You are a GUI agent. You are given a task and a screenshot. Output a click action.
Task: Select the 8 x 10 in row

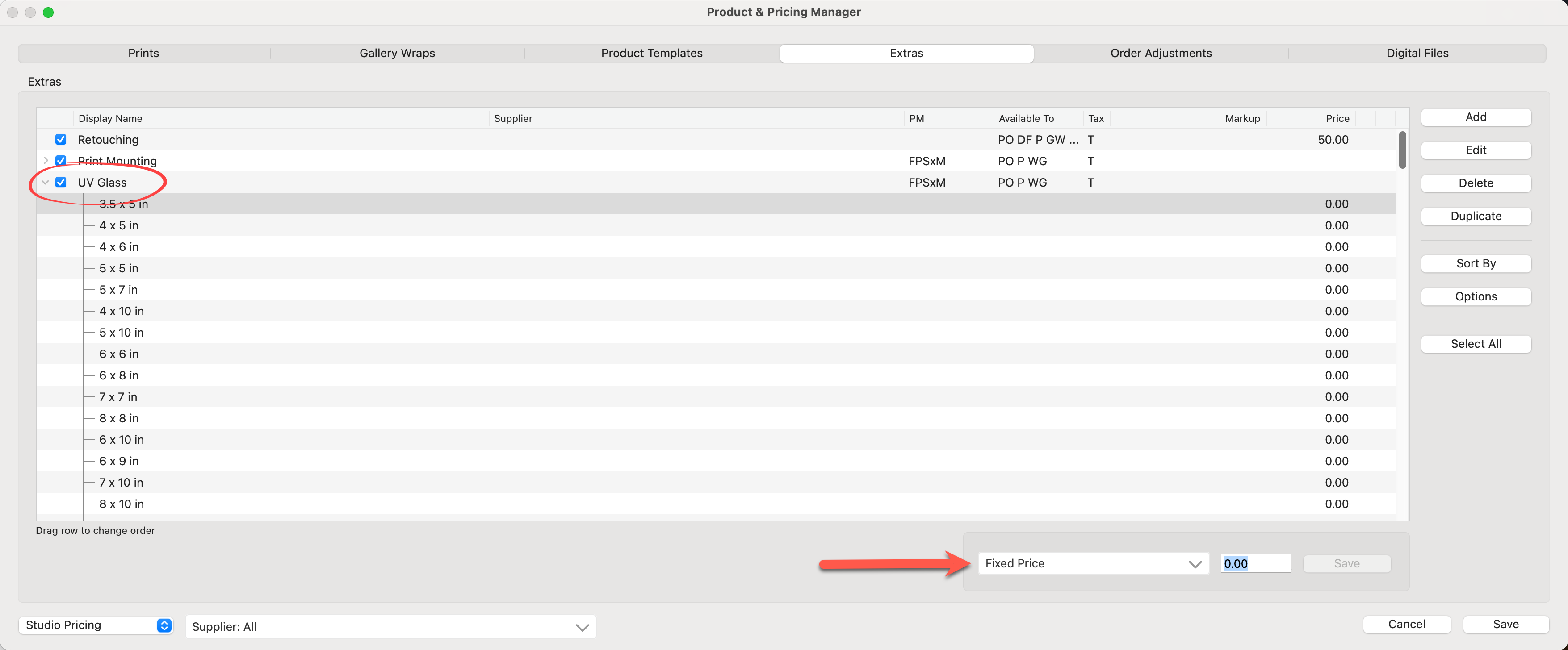point(122,504)
